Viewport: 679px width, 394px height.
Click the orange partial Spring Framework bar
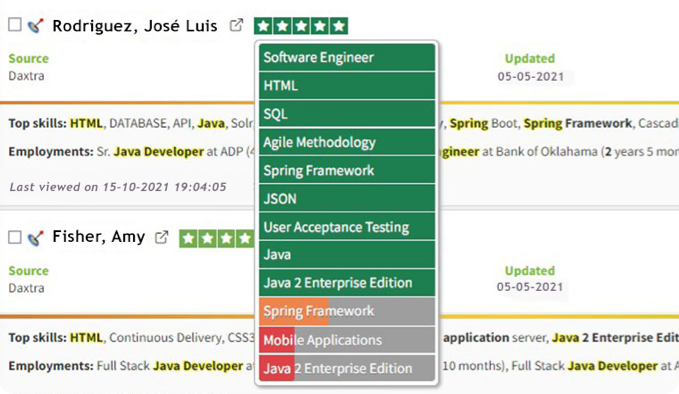coord(347,311)
